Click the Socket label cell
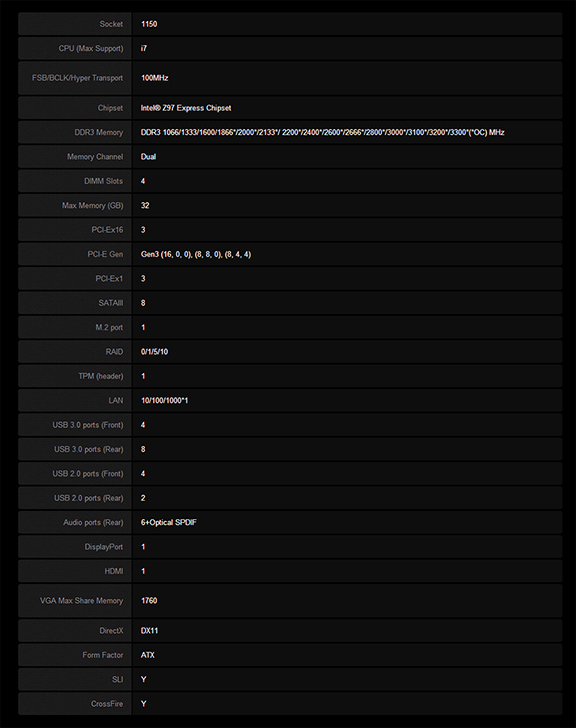Screen dimensions: 576x728 tap(75, 24)
